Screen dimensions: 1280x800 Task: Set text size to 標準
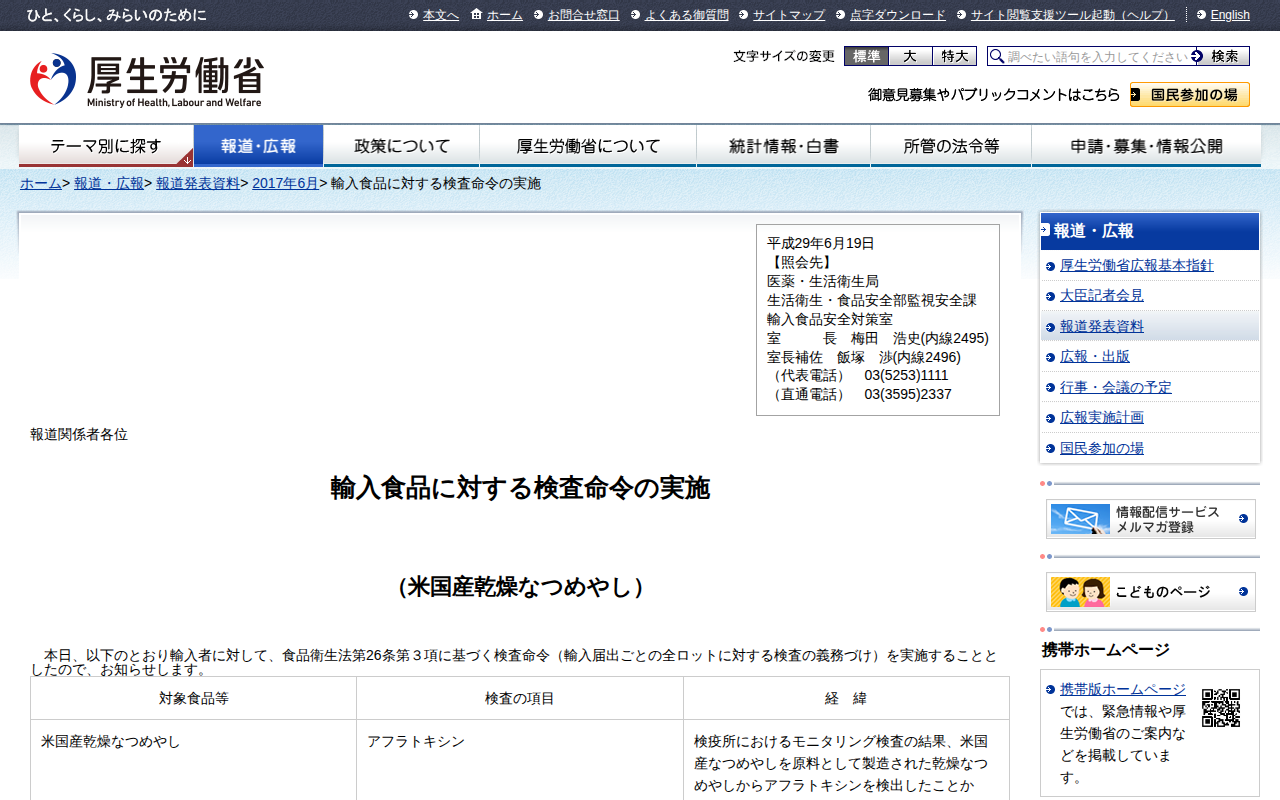(x=866, y=56)
